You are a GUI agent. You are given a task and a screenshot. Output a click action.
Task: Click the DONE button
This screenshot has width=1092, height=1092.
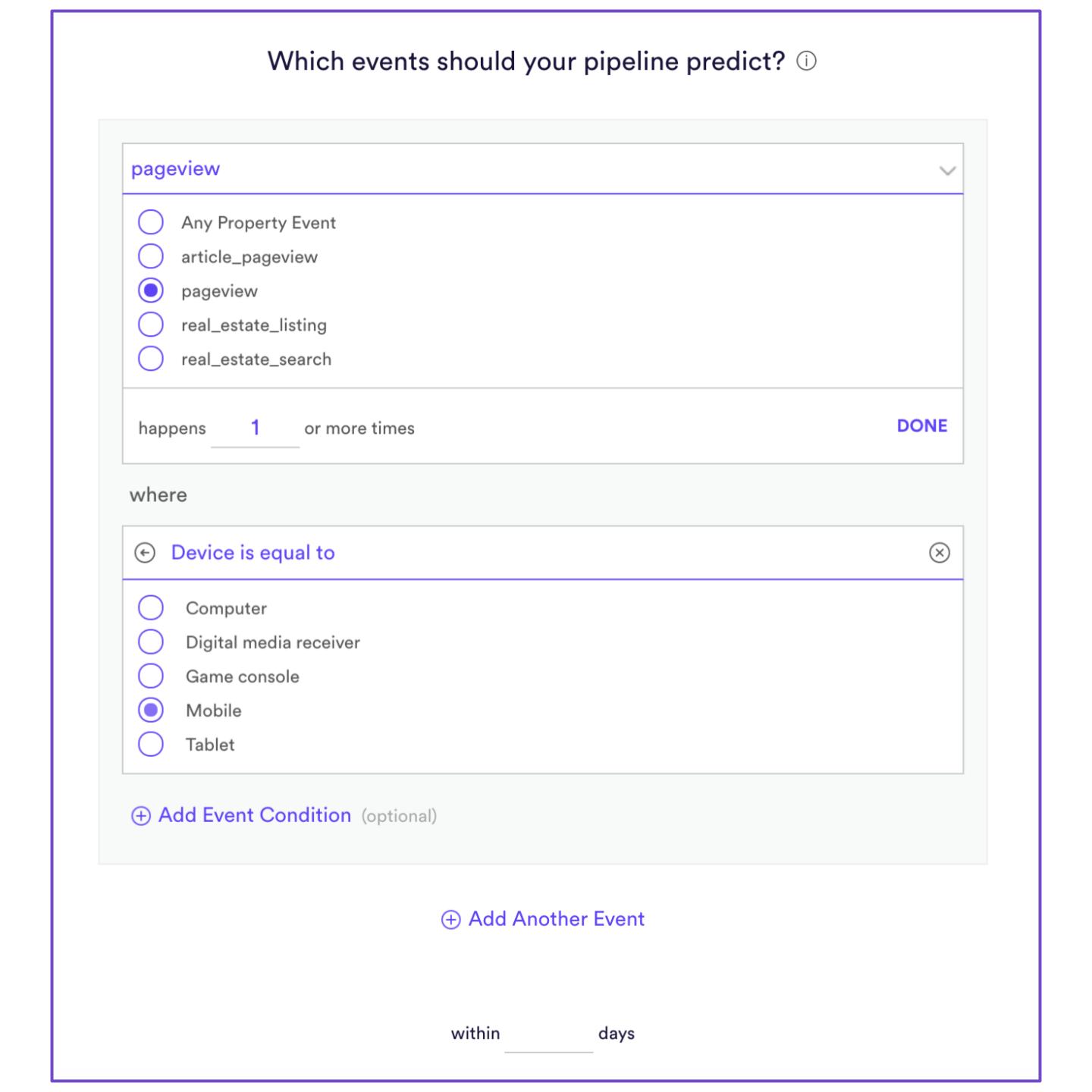coord(922,426)
